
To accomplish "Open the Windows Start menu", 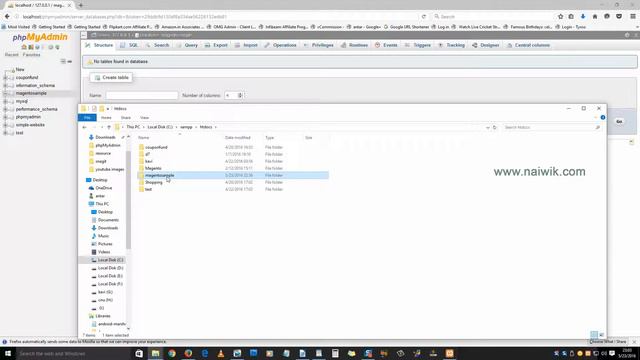I will click(7, 353).
